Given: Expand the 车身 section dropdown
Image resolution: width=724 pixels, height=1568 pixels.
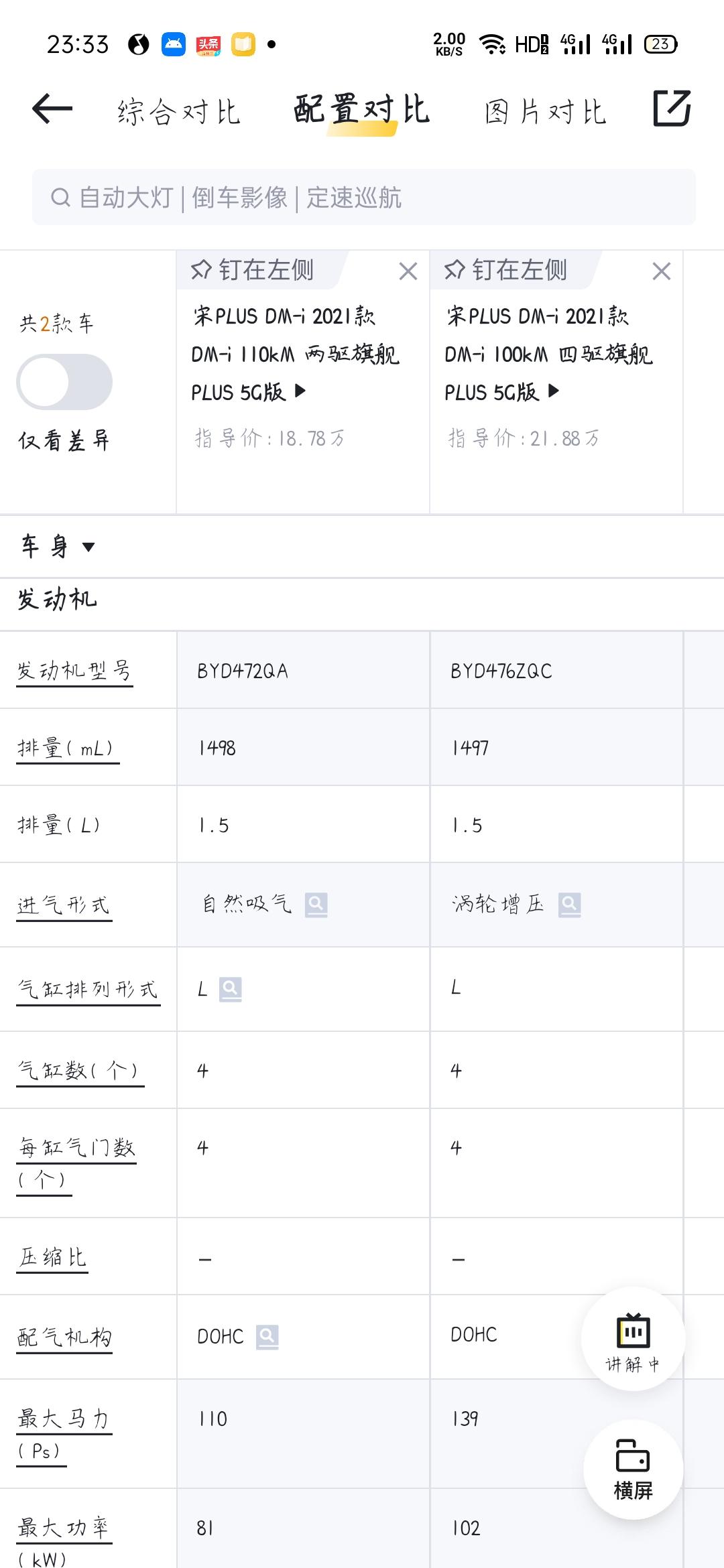Looking at the screenshot, I should (x=58, y=547).
